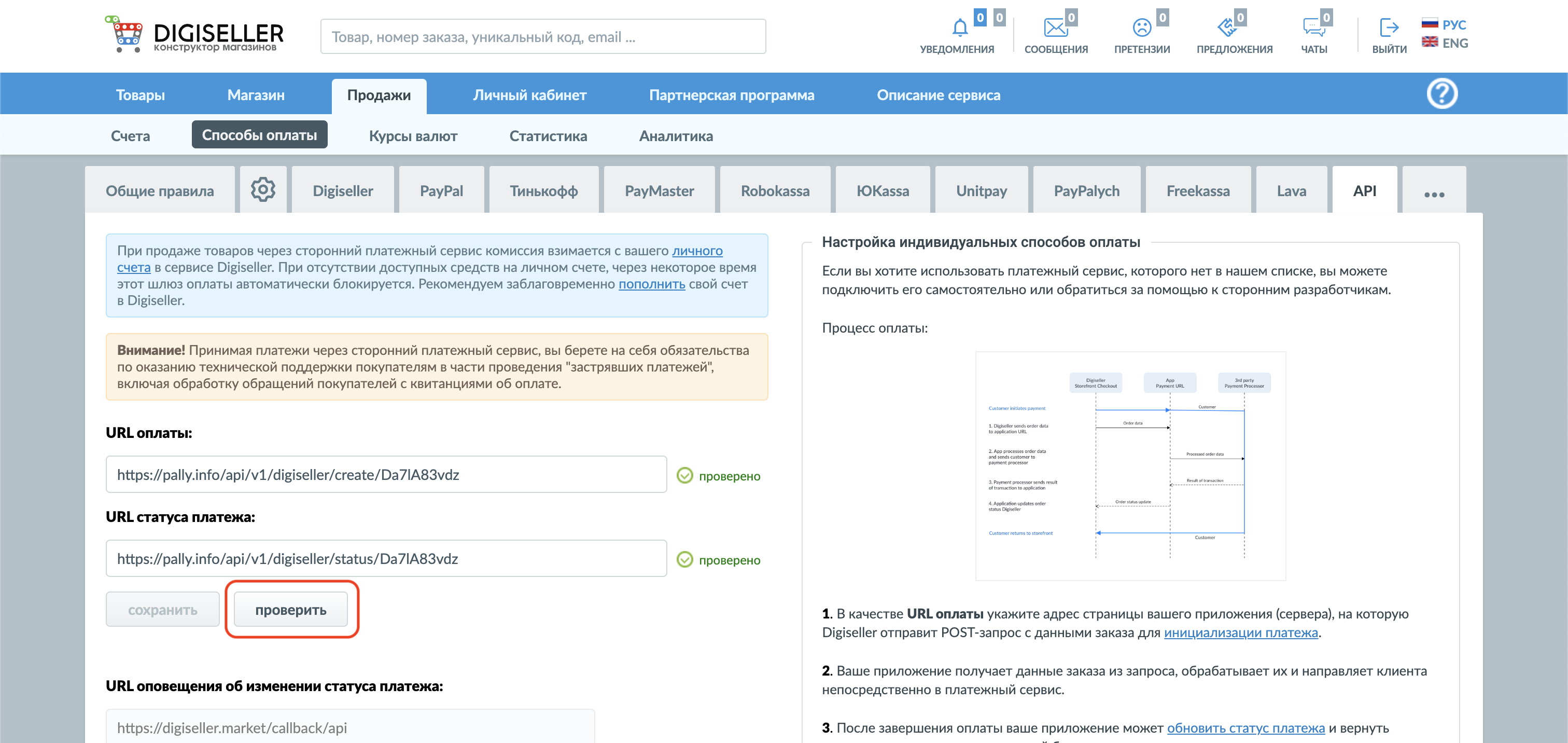The image size is (1568, 743).
Task: Focus the top search field
Action: click(543, 36)
